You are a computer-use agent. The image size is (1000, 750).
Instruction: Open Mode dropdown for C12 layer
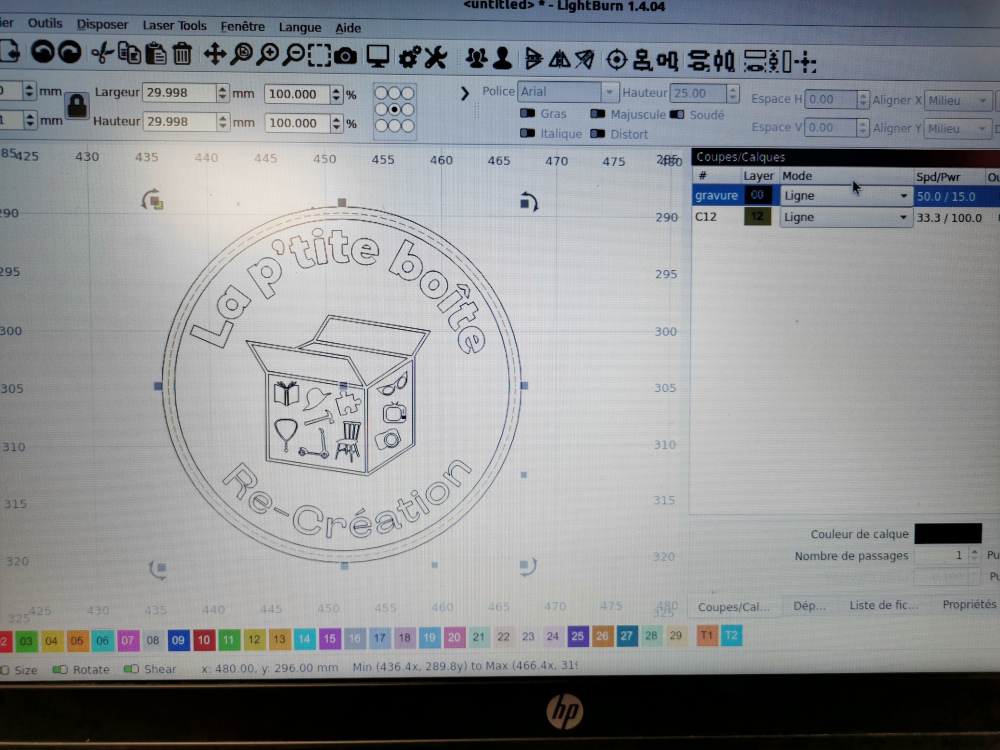[x=845, y=217]
